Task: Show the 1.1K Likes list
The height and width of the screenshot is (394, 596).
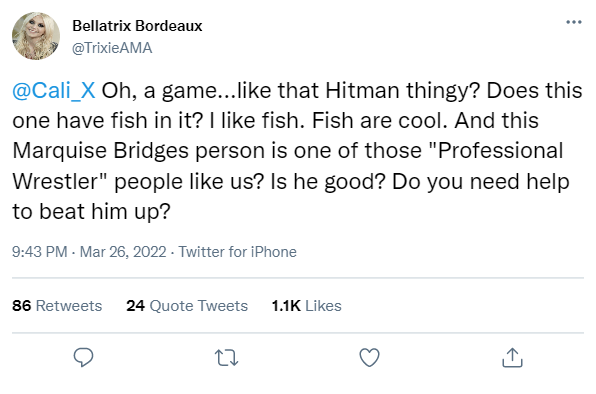Action: point(306,306)
